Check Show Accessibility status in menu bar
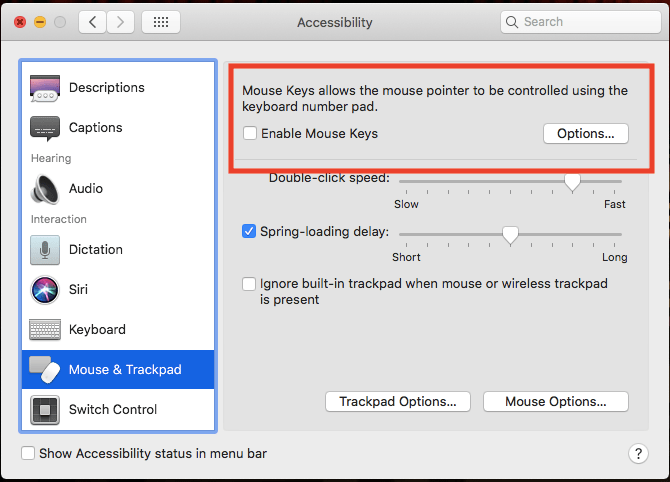 point(28,453)
